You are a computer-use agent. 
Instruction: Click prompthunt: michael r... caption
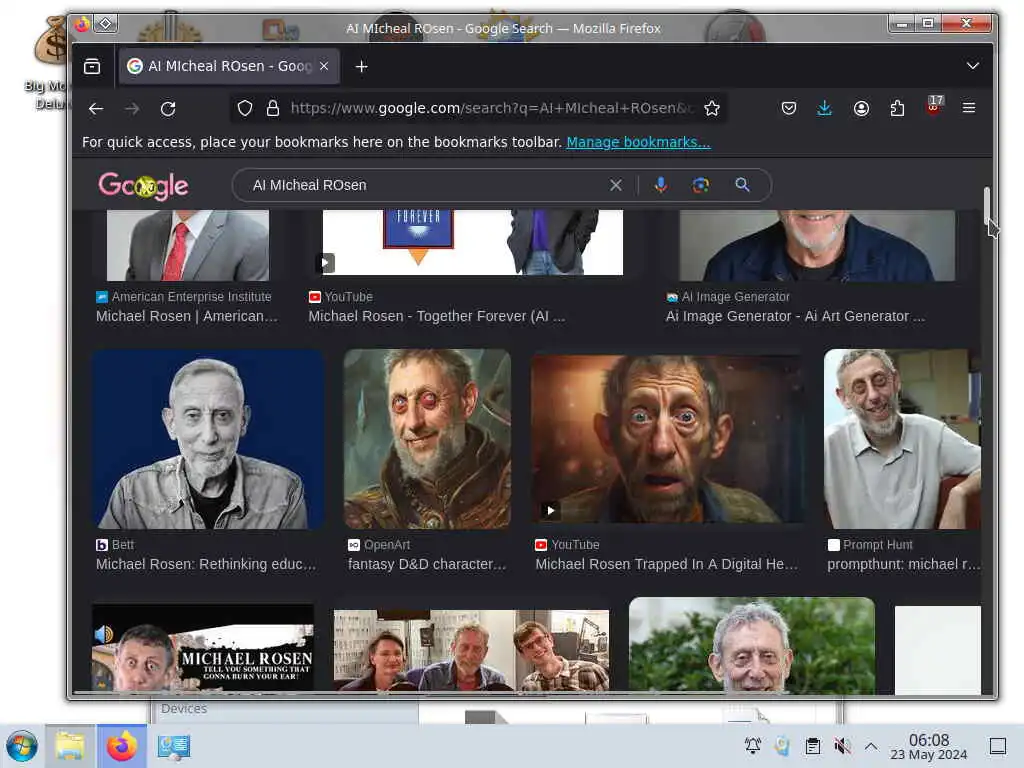[903, 564]
